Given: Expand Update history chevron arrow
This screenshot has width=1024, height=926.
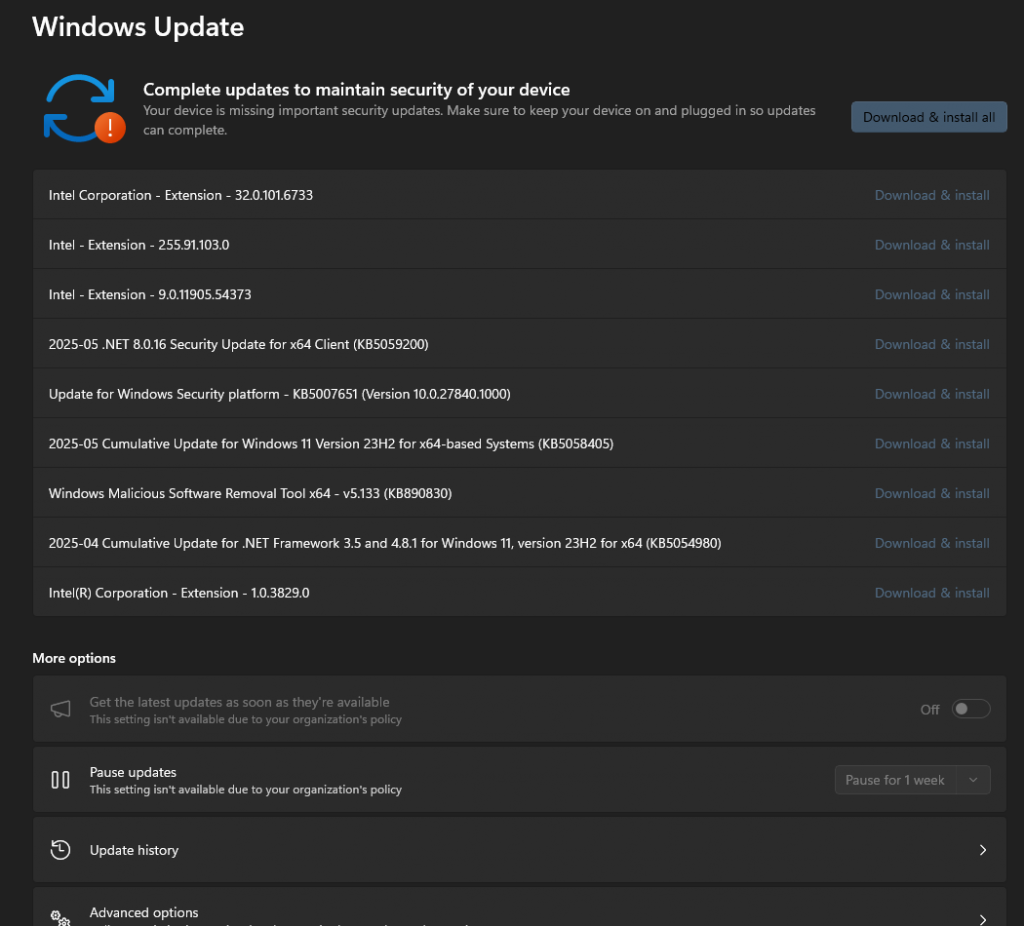Looking at the screenshot, I should 982,850.
